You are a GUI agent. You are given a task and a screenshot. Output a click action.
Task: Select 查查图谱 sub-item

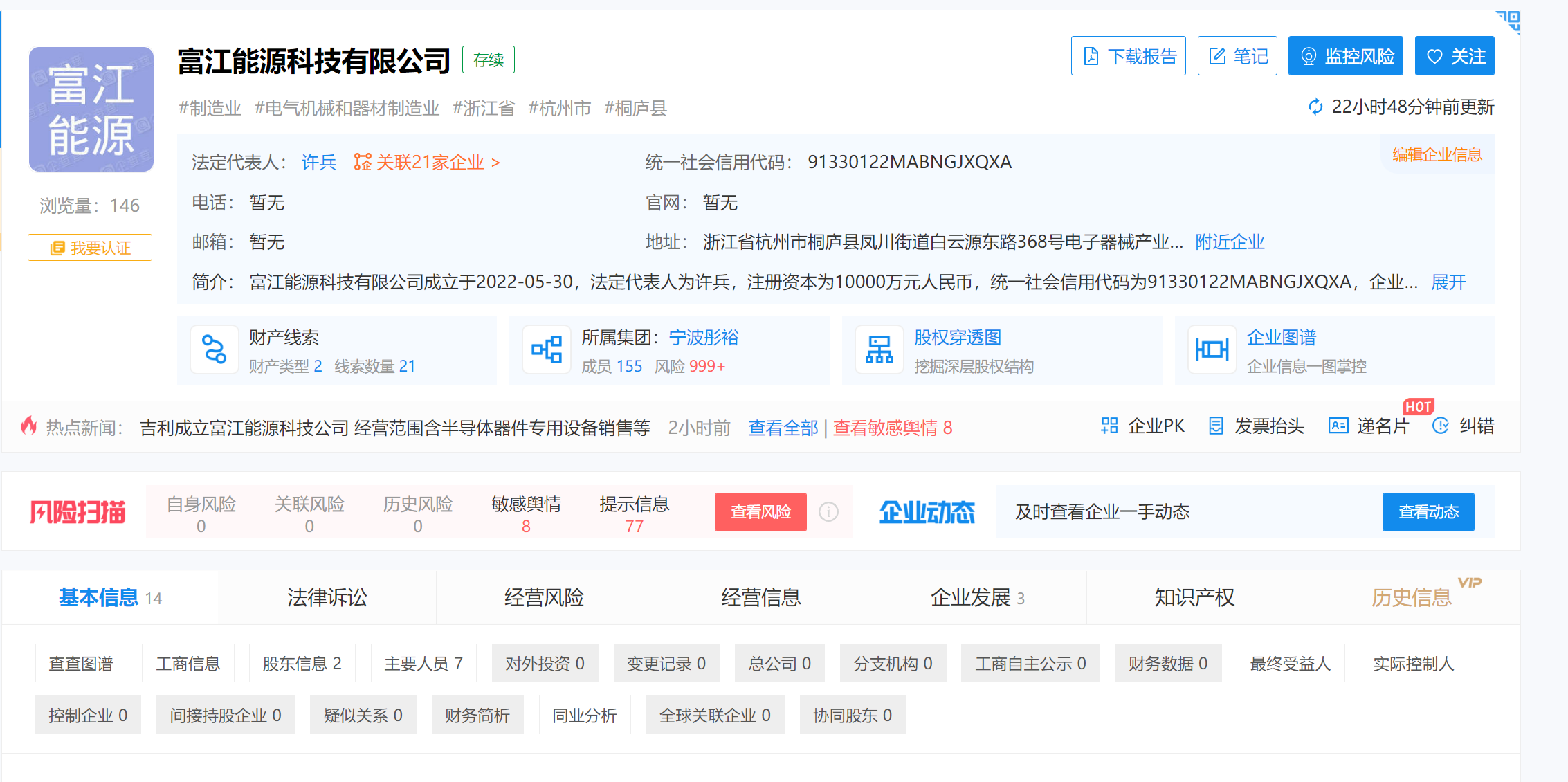point(81,663)
